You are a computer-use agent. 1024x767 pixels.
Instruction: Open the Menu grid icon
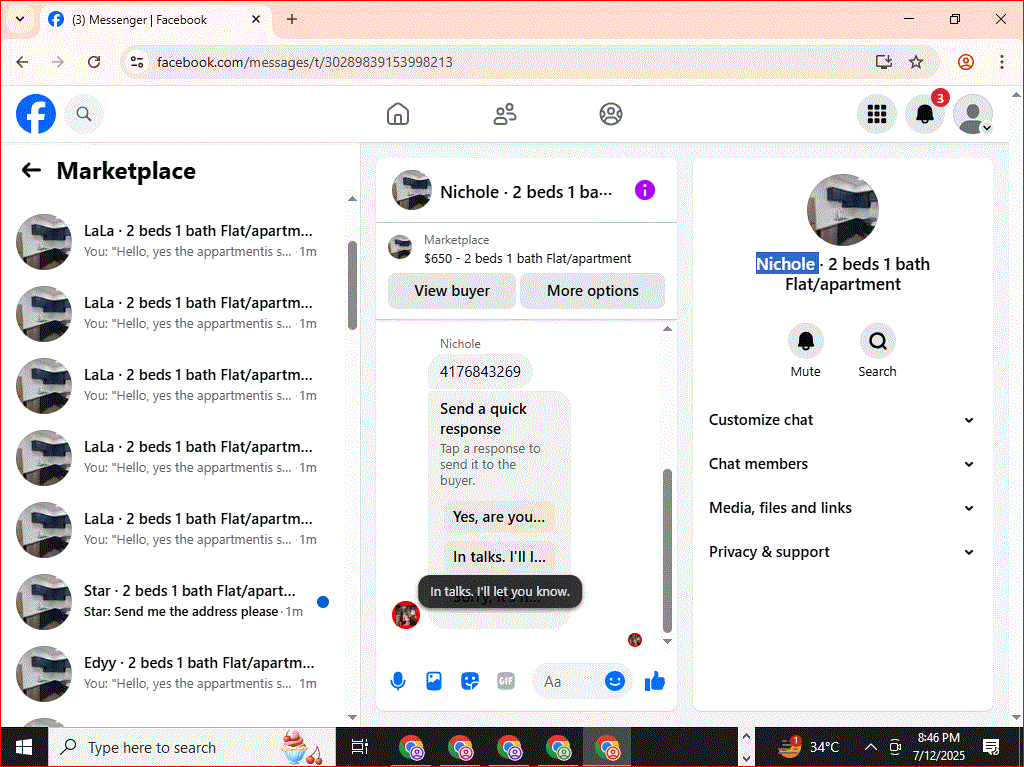(876, 114)
